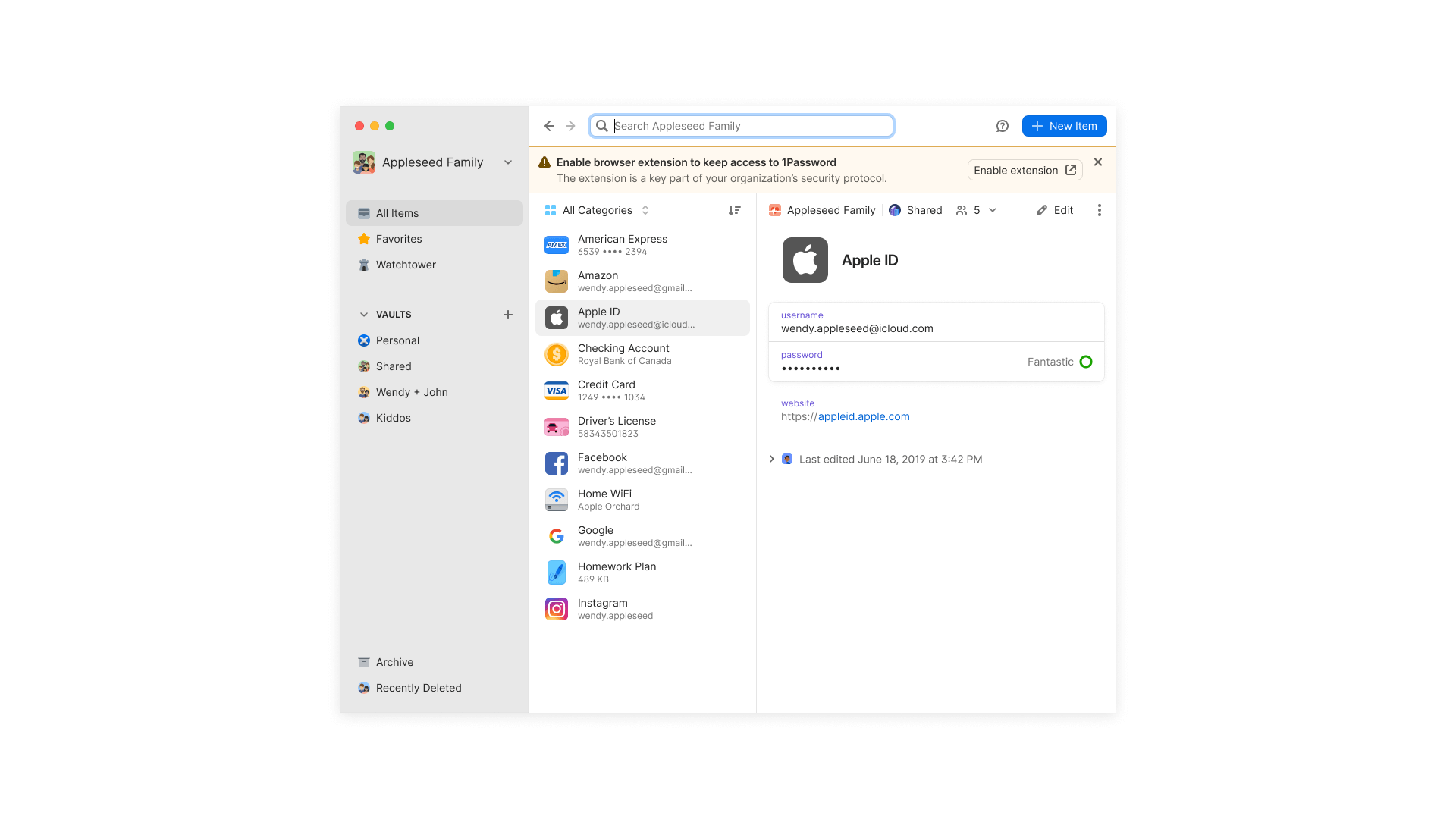Viewport: 1456px width, 819px height.
Task: Click the Google G icon
Action: tap(557, 536)
